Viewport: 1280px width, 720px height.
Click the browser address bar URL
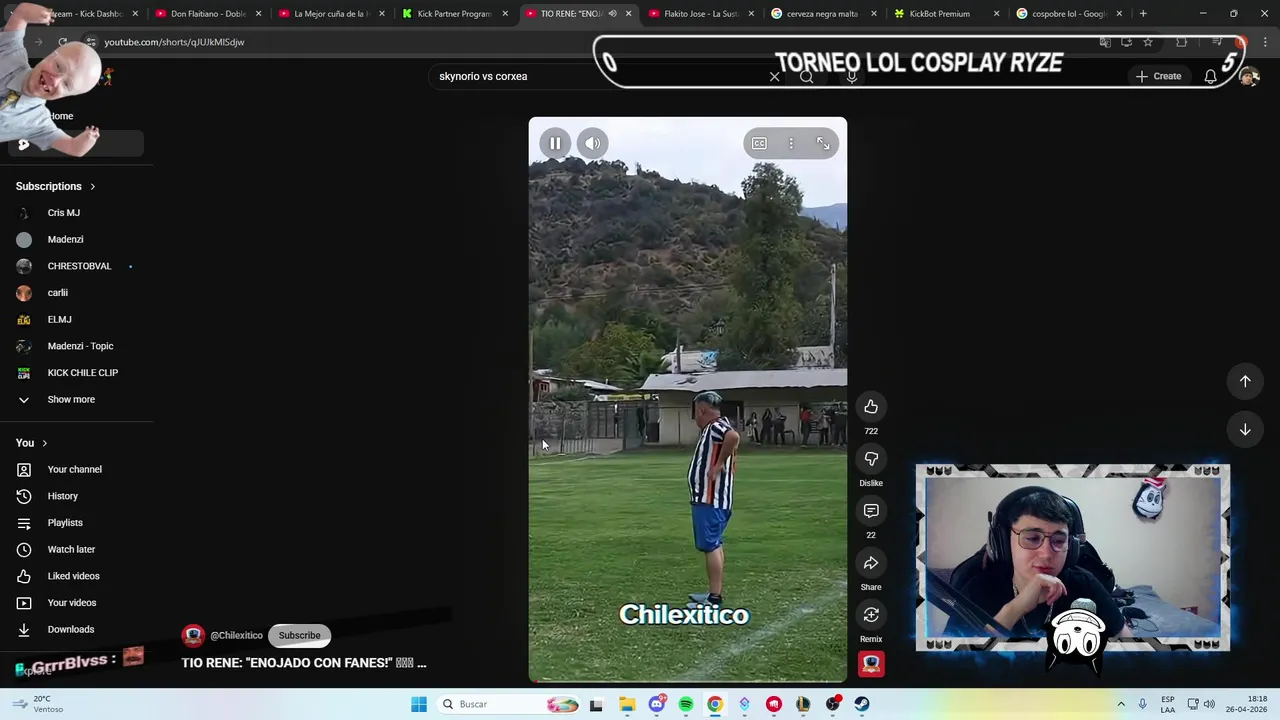coord(174,42)
